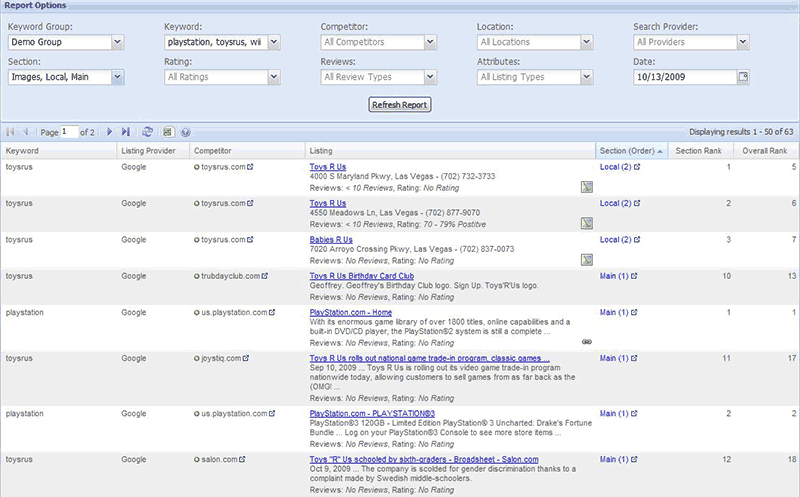Export results to spreadsheet icon
The width and height of the screenshot is (800, 497).
[x=167, y=132]
